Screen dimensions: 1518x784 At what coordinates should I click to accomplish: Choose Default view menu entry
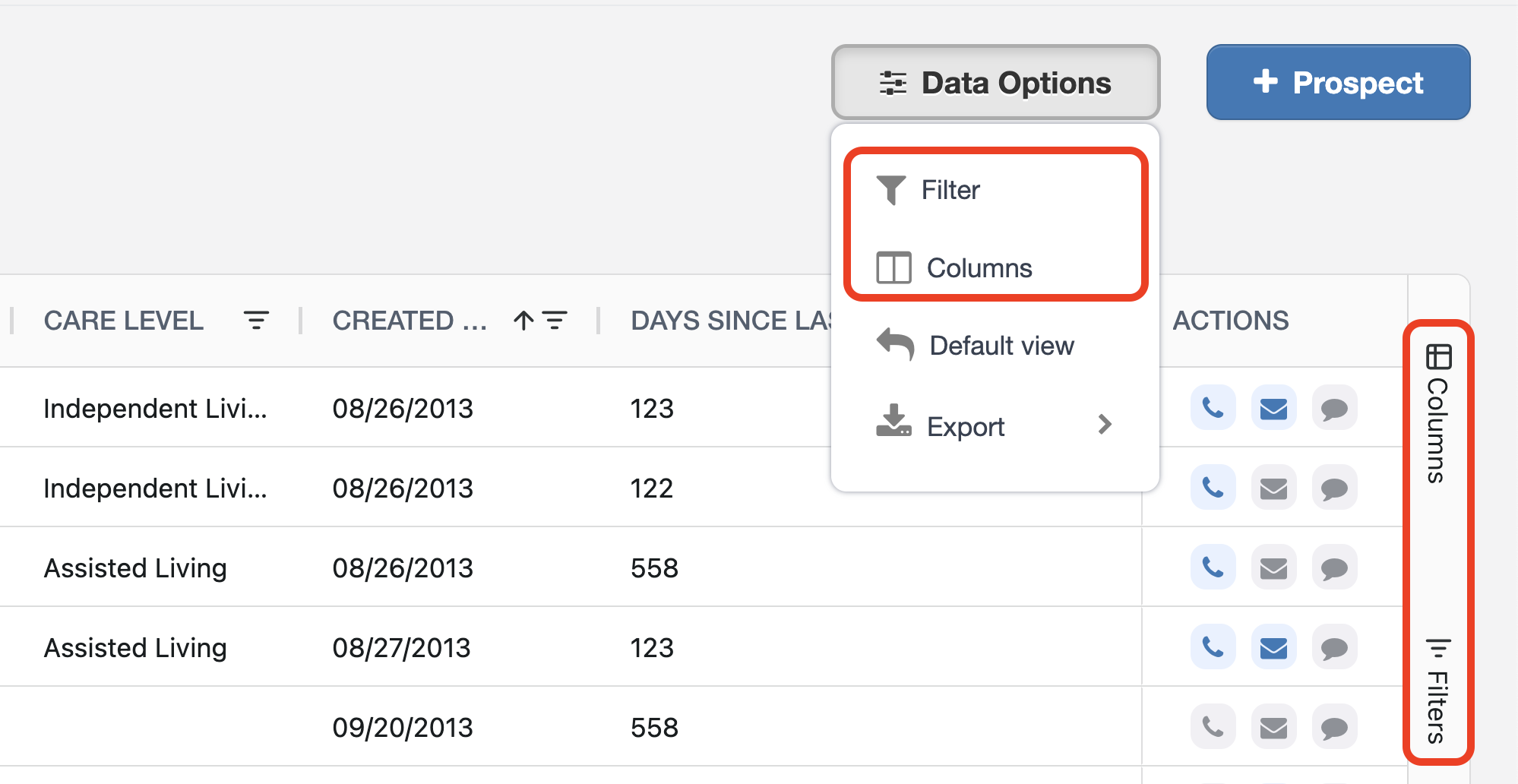tap(1001, 346)
